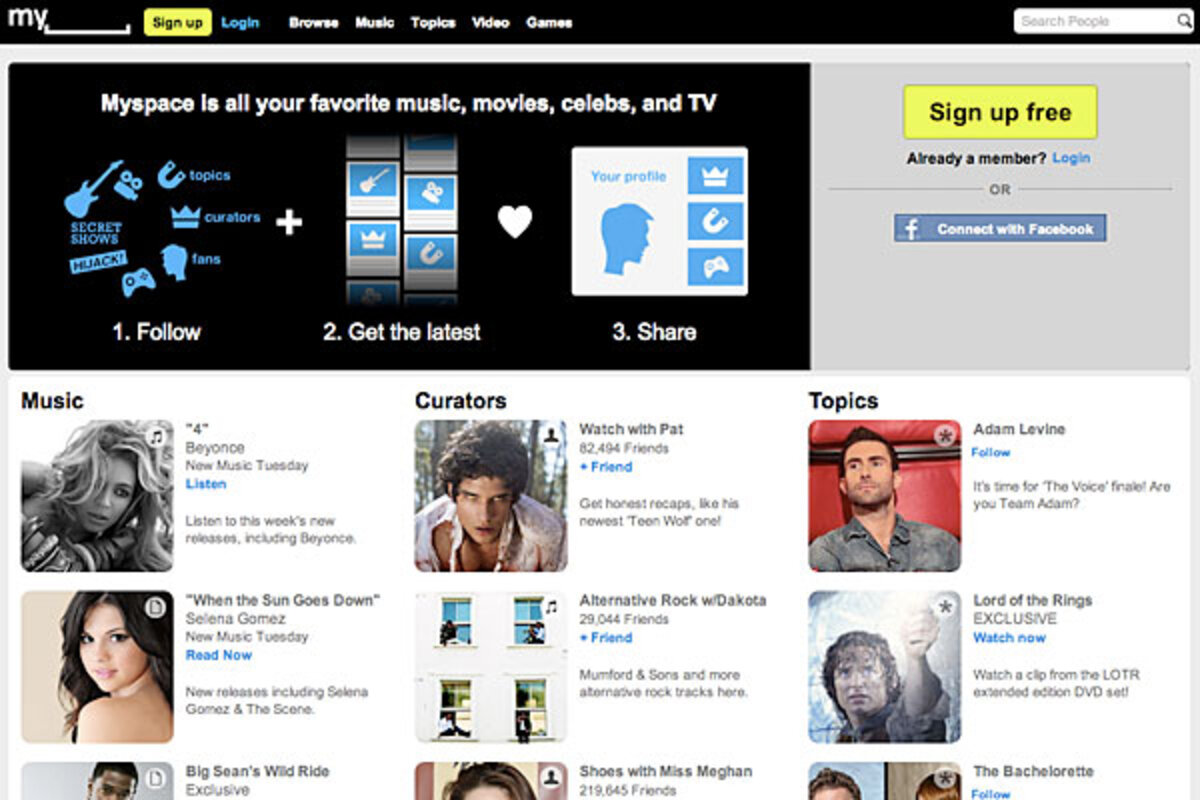The width and height of the screenshot is (1200, 800).
Task: Click the person badge on Watch with Pat thumbnail
Action: tap(550, 436)
